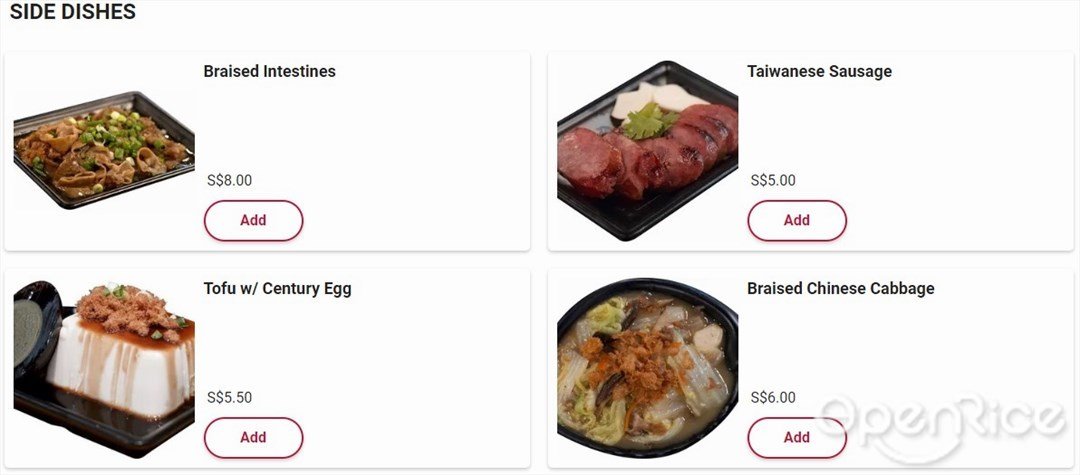Image resolution: width=1080 pixels, height=475 pixels.
Task: Click the S$6.00 price label
Action: [x=773, y=397]
